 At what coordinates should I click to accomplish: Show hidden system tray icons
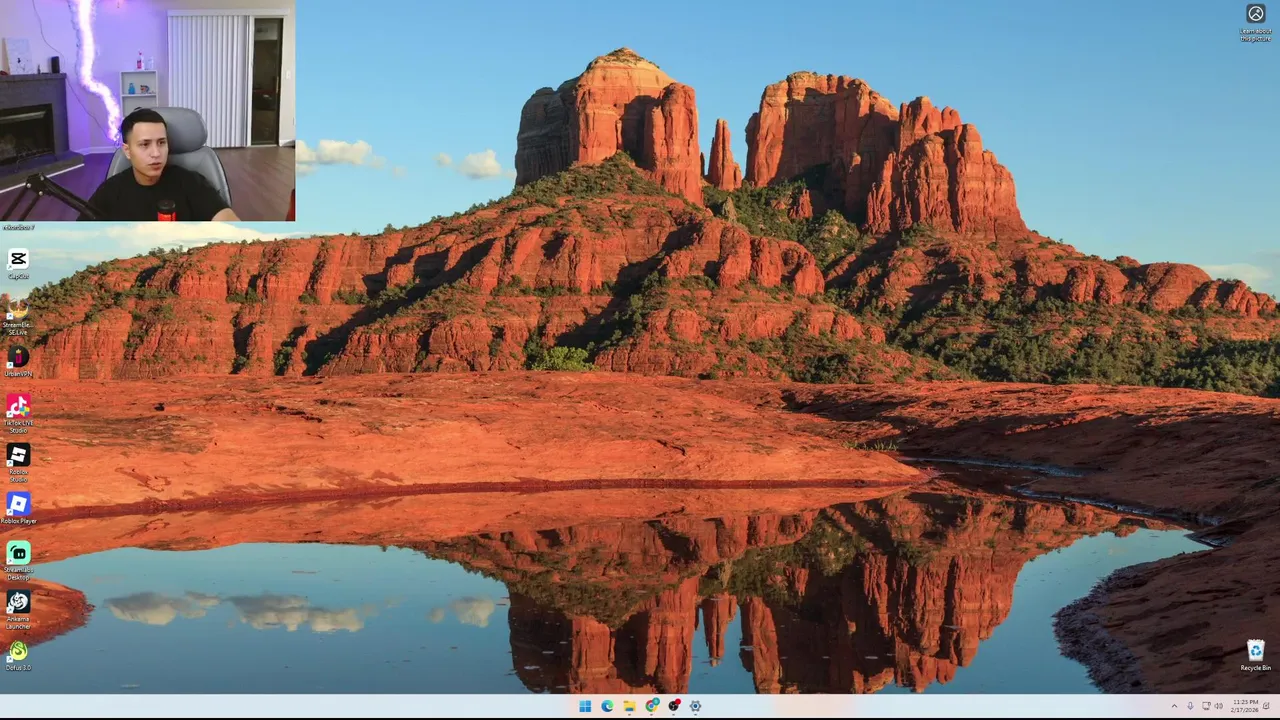[1175, 706]
